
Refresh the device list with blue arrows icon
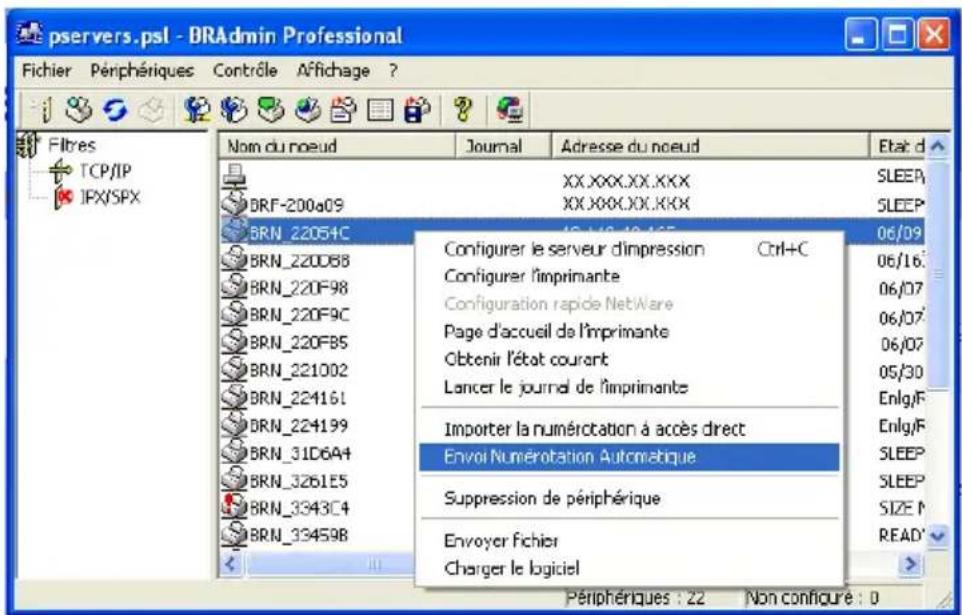(x=114, y=110)
